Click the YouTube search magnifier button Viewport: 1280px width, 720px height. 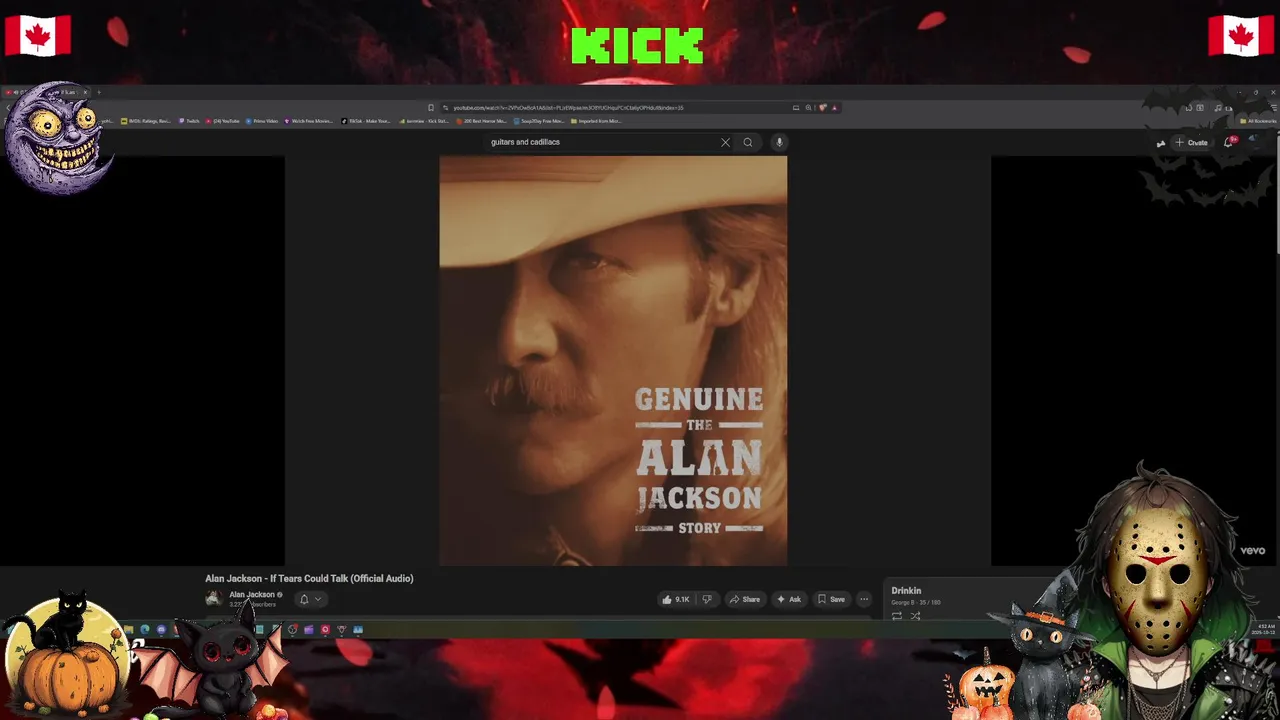[x=748, y=142]
